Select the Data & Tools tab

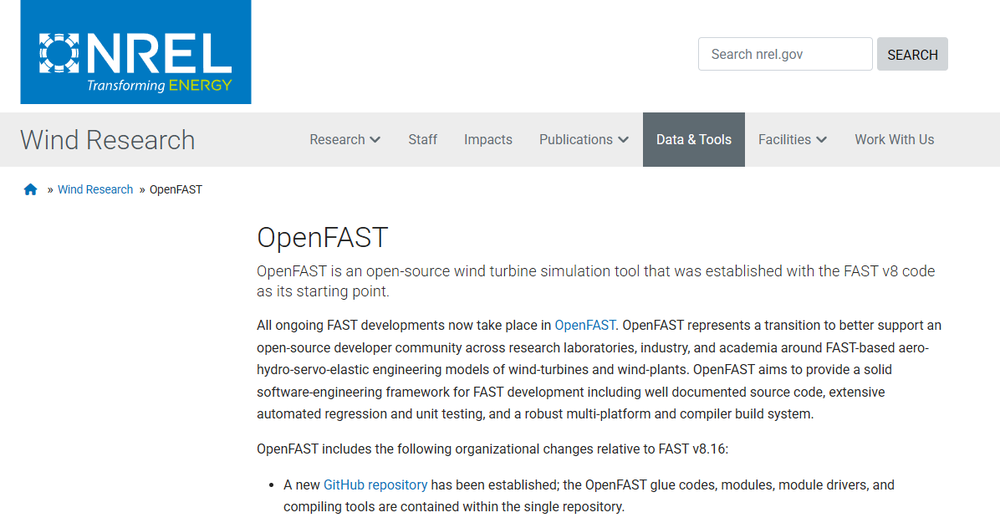[x=694, y=140]
